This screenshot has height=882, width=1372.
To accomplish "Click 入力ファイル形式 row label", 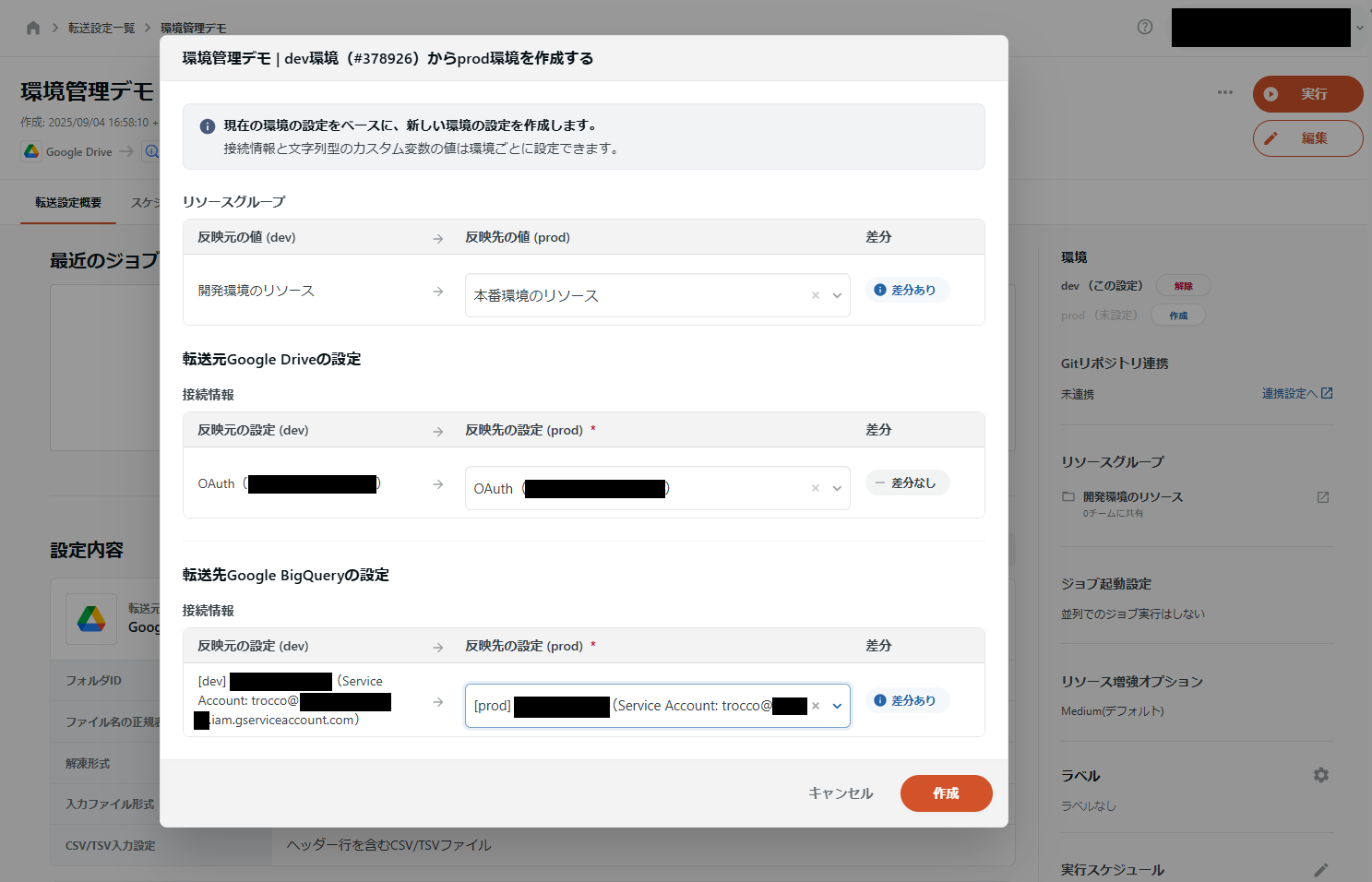I will (110, 805).
